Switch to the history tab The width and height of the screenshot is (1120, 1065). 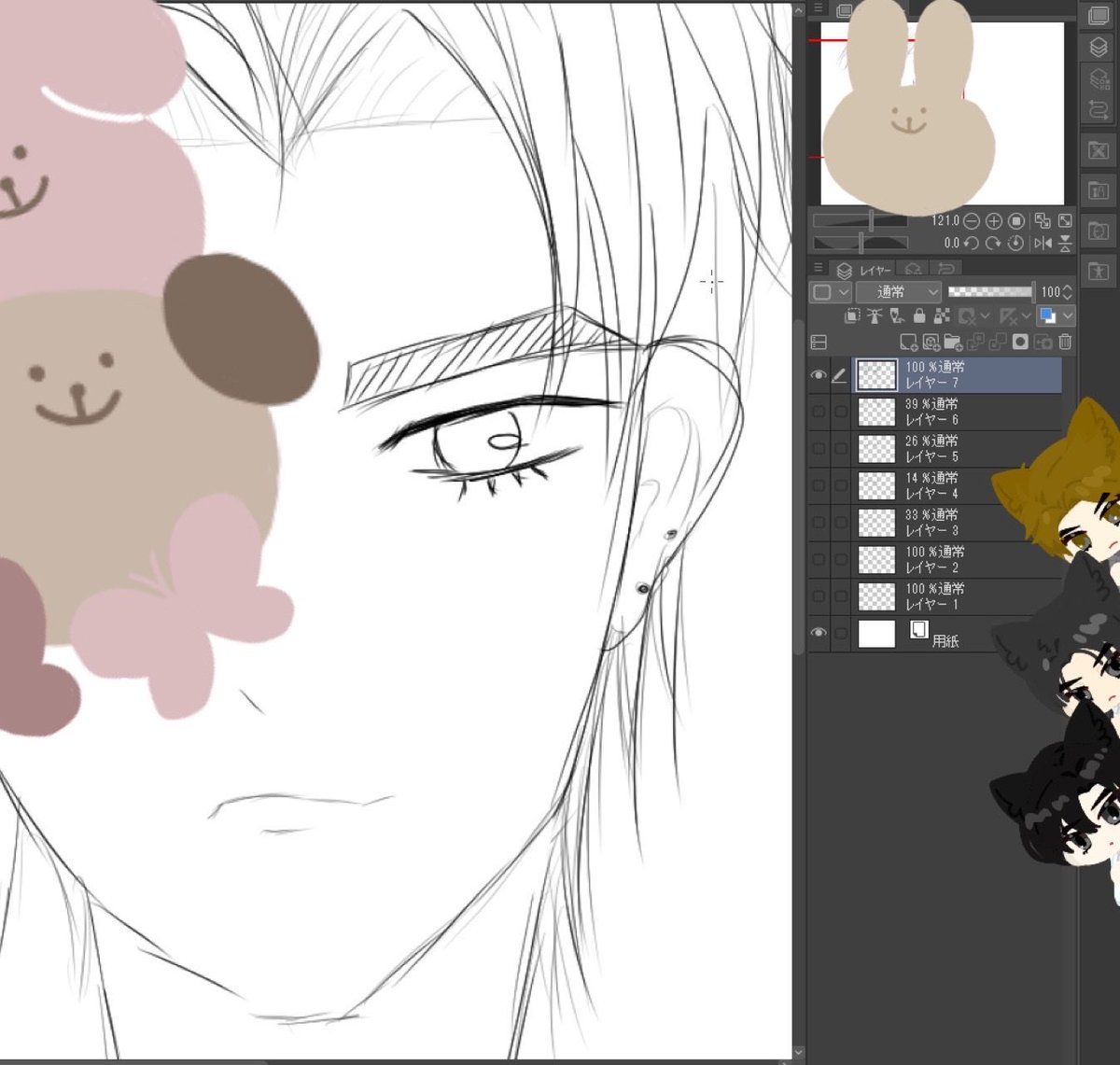coord(945,270)
